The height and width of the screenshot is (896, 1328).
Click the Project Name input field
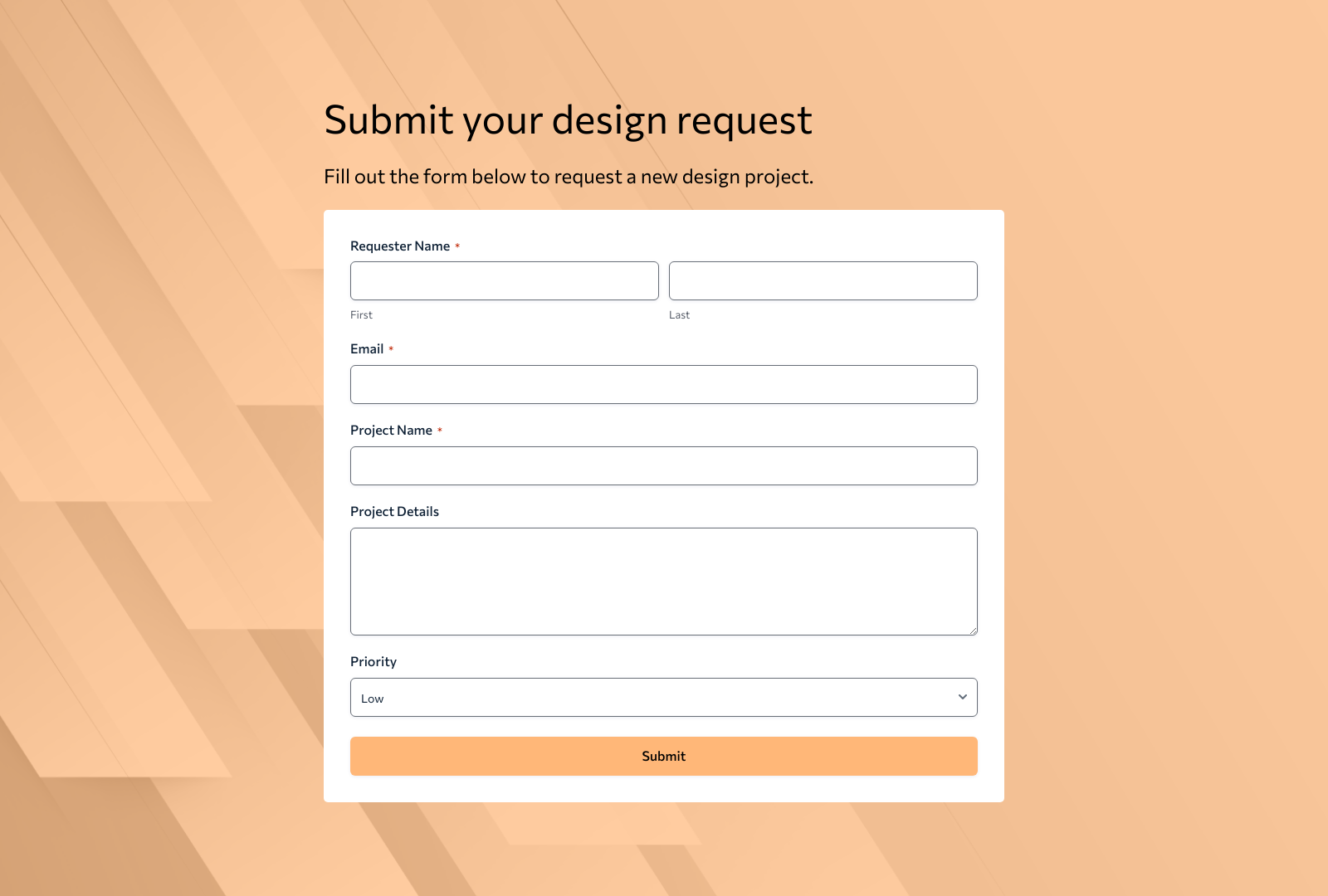[x=663, y=465]
